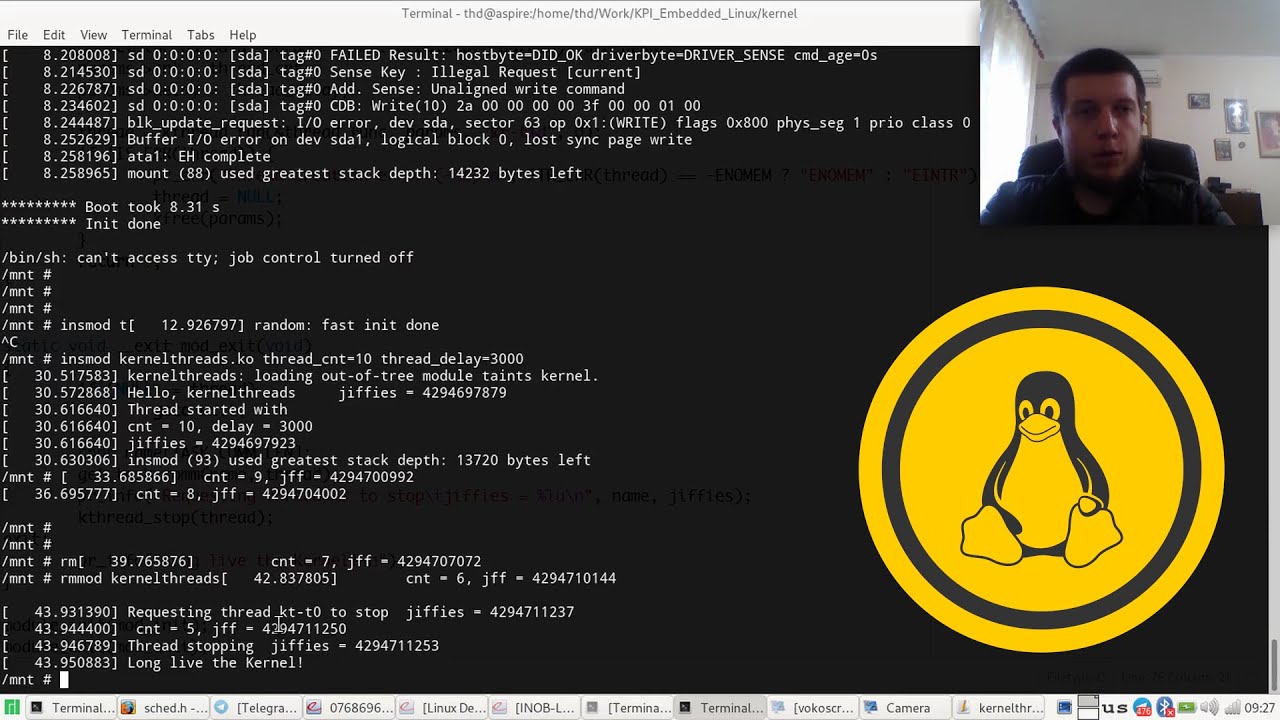This screenshot has width=1280, height=720.
Task: Click the webcam overlay video
Action: coord(1130,112)
